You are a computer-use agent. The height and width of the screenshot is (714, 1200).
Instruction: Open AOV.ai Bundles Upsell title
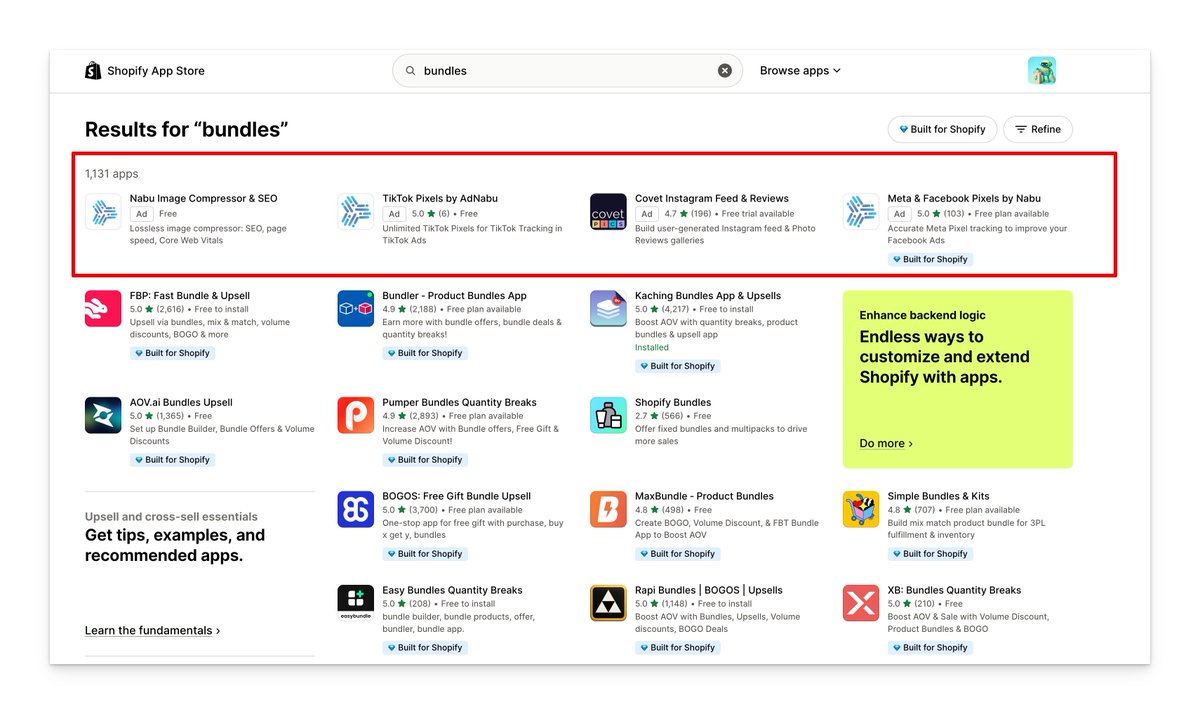pos(181,403)
